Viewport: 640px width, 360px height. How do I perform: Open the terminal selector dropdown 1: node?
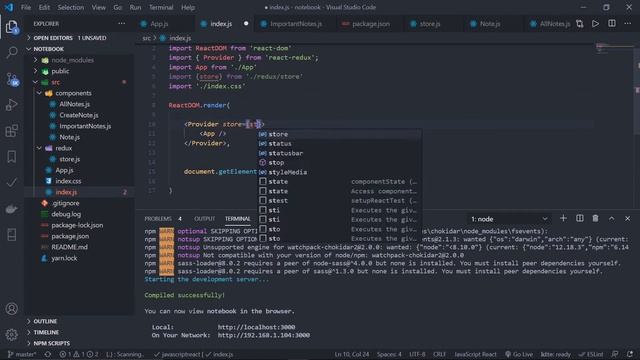pyautogui.click(x=509, y=219)
